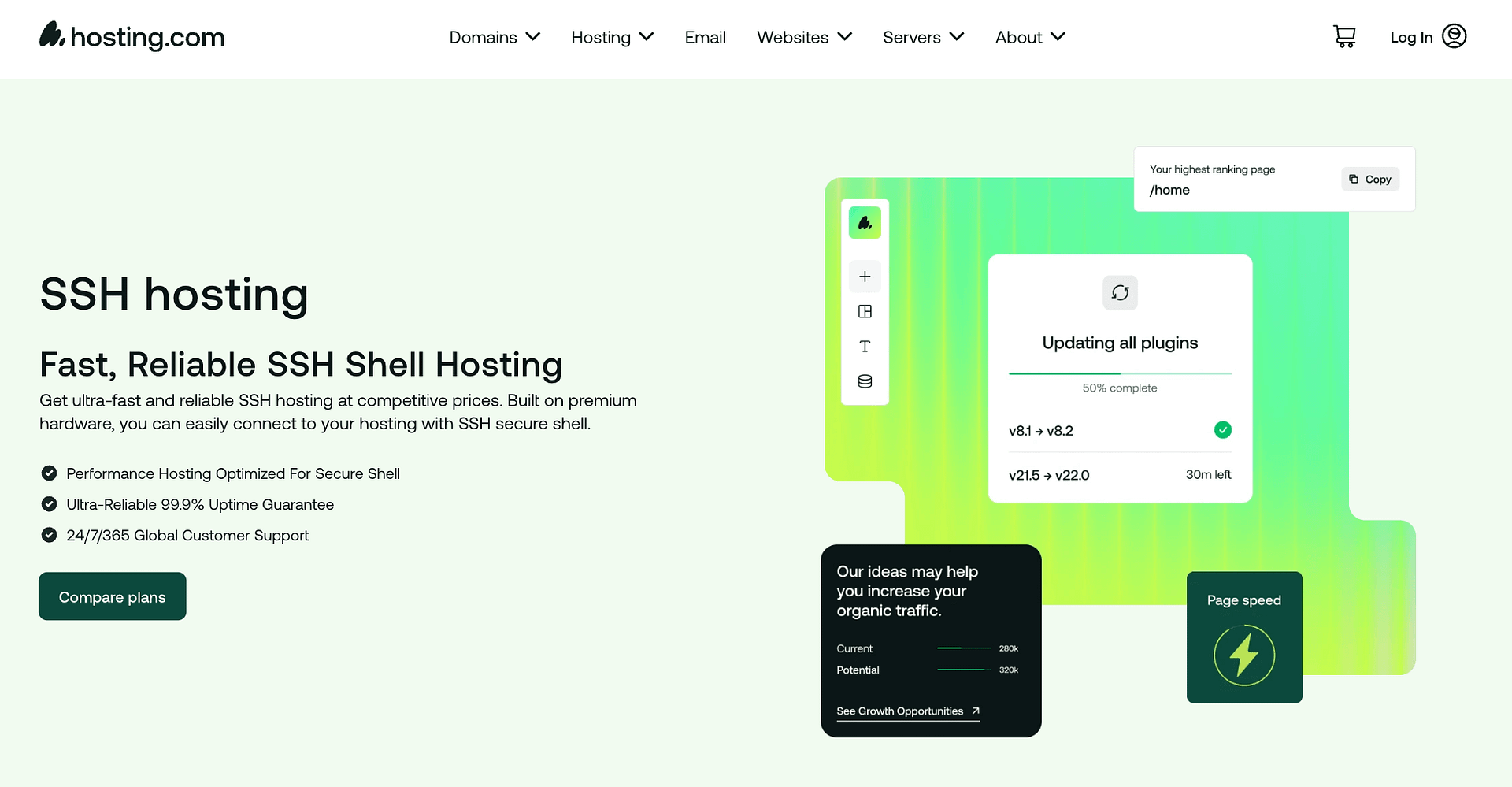Viewport: 1512px width, 787px height.
Task: Click the Compare plans button
Action: (x=112, y=596)
